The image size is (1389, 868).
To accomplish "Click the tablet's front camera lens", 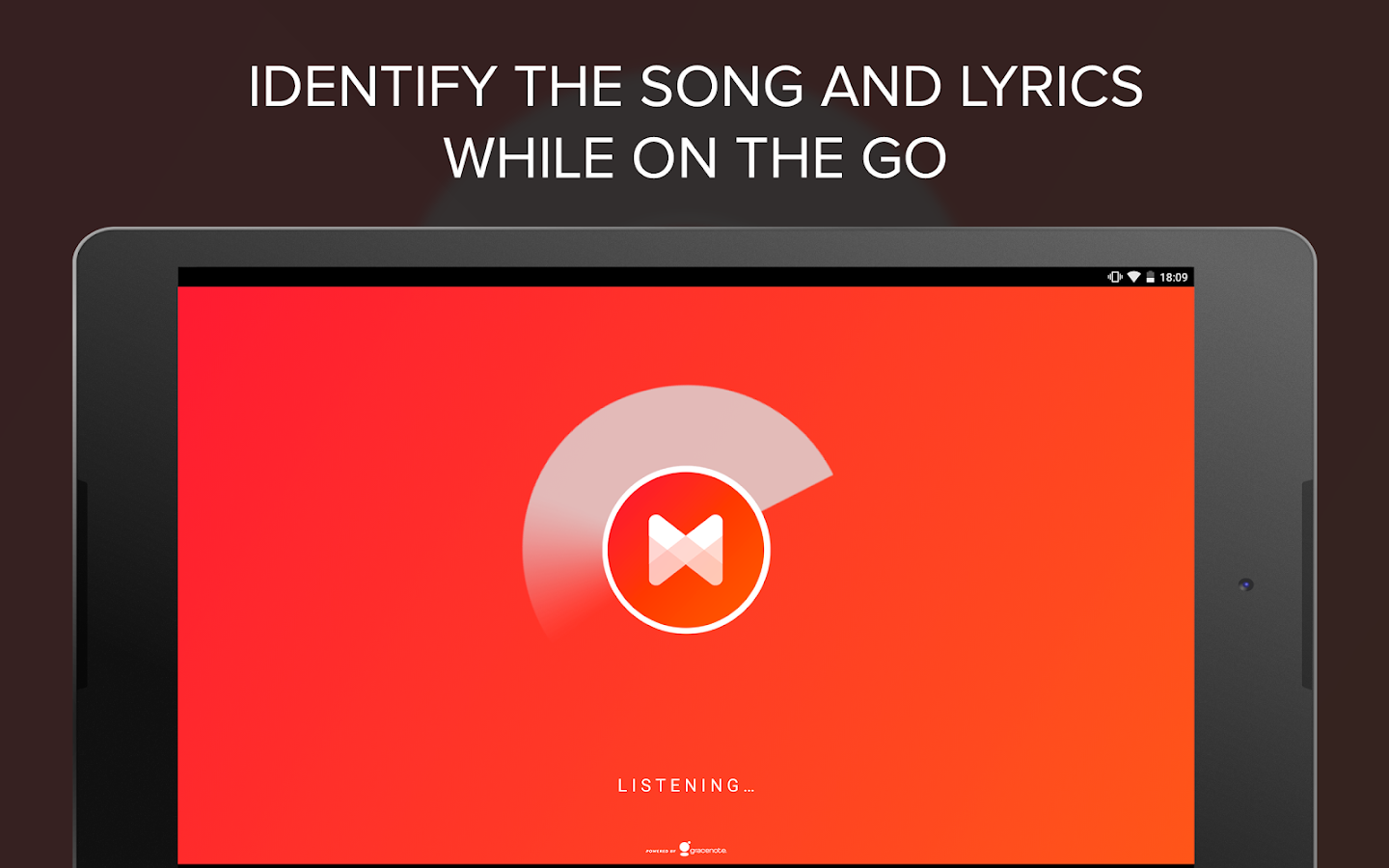I will click(1245, 584).
